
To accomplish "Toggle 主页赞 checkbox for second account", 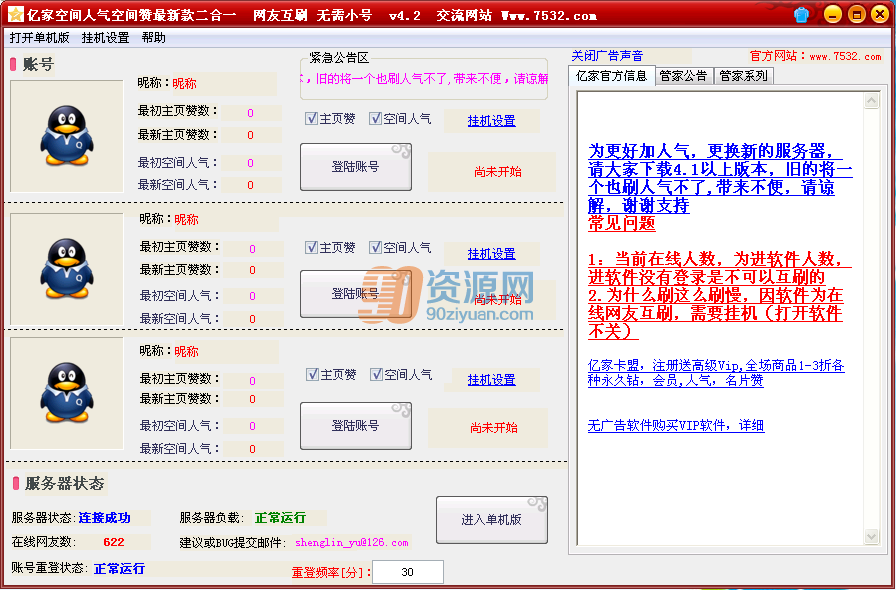I will tap(311, 248).
